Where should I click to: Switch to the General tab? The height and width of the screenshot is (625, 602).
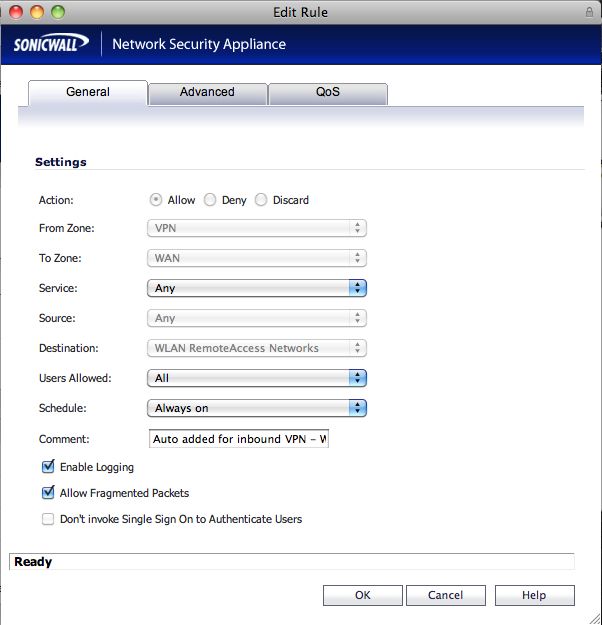(x=88, y=92)
